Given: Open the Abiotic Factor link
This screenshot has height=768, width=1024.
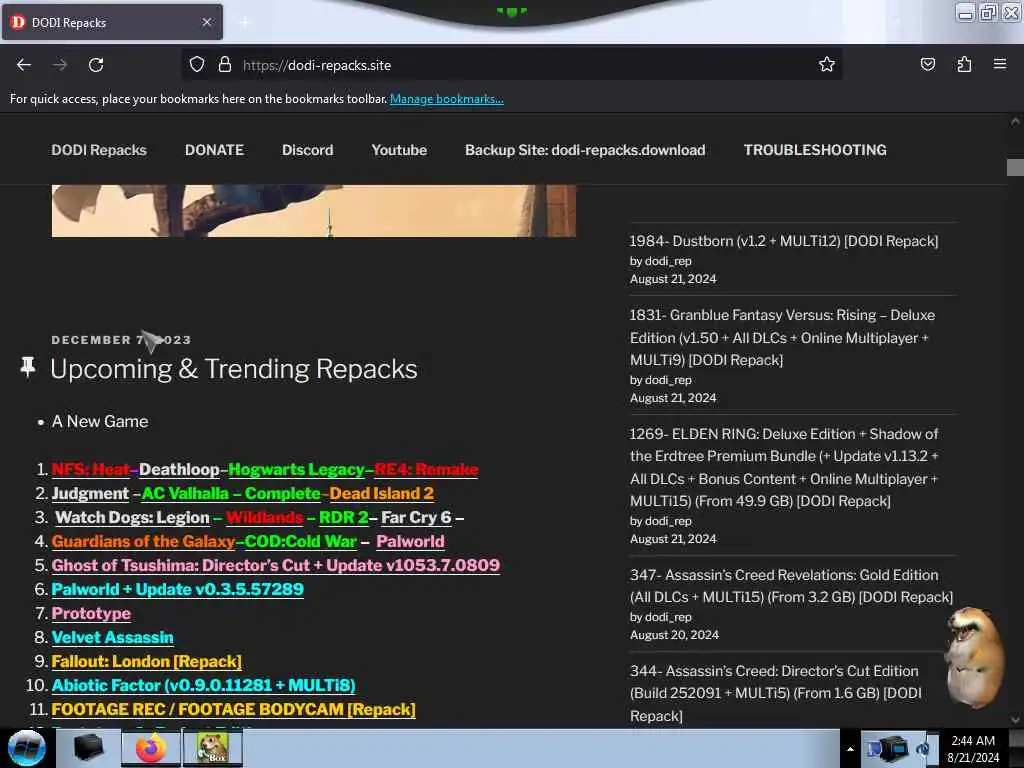Looking at the screenshot, I should click(x=204, y=686).
